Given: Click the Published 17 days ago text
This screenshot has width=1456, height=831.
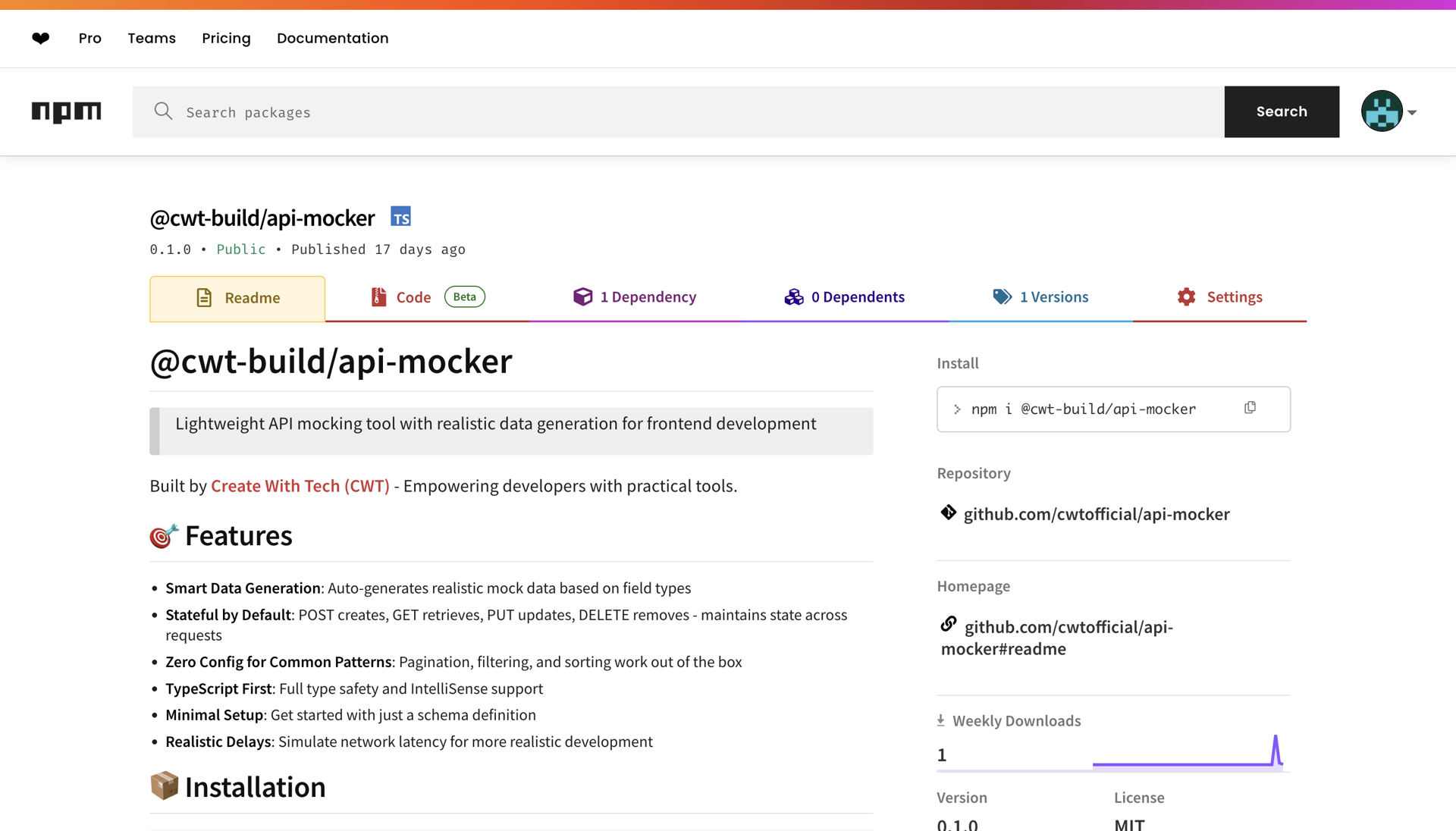Looking at the screenshot, I should tap(378, 249).
